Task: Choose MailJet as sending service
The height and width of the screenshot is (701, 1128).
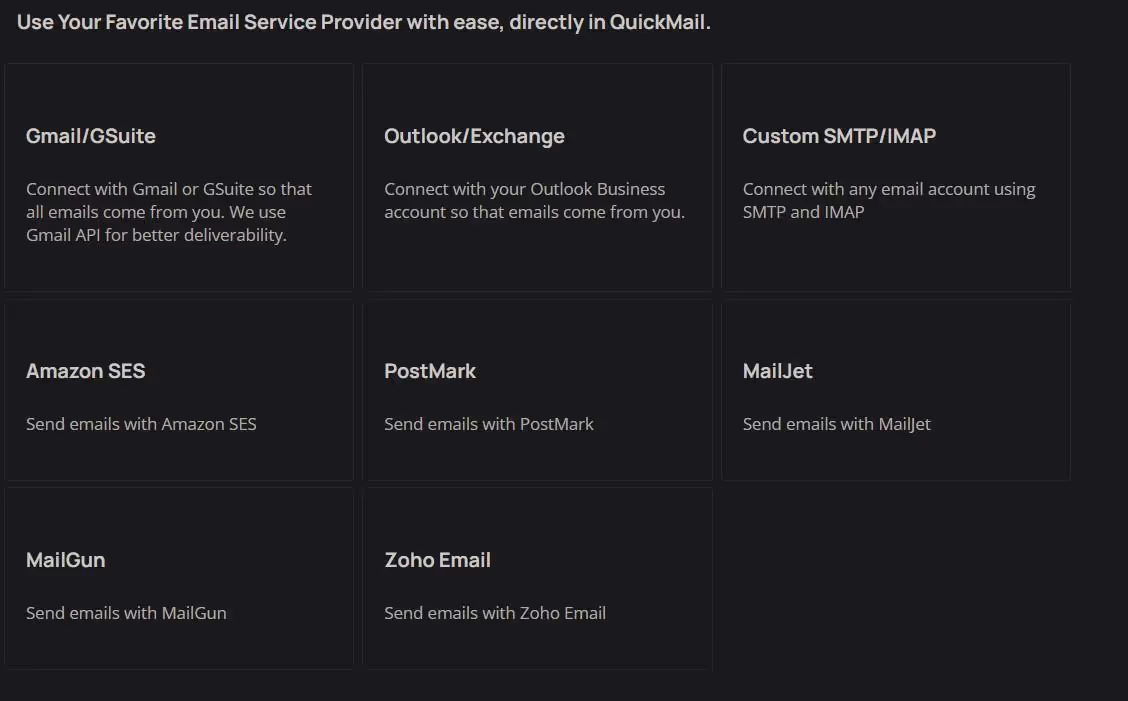Action: 895,390
